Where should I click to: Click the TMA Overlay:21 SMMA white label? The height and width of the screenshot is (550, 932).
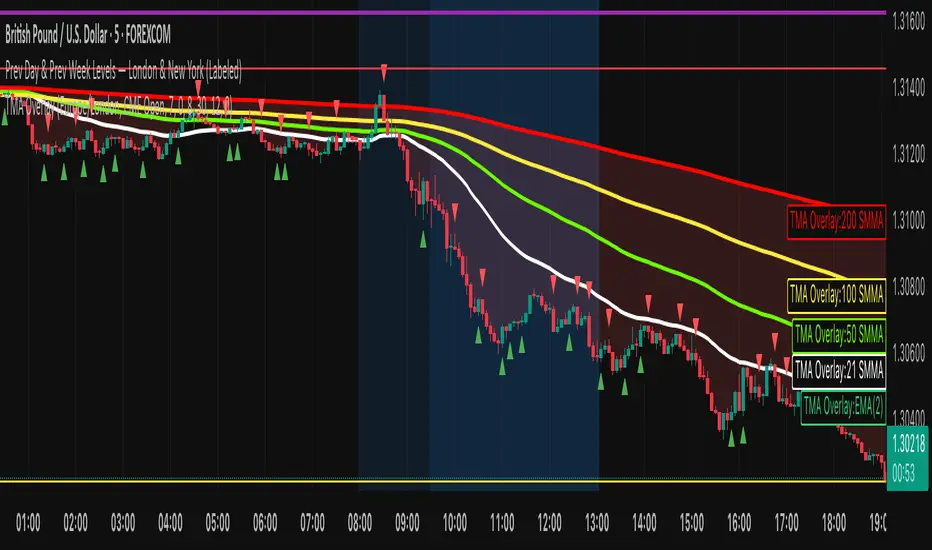pos(839,372)
